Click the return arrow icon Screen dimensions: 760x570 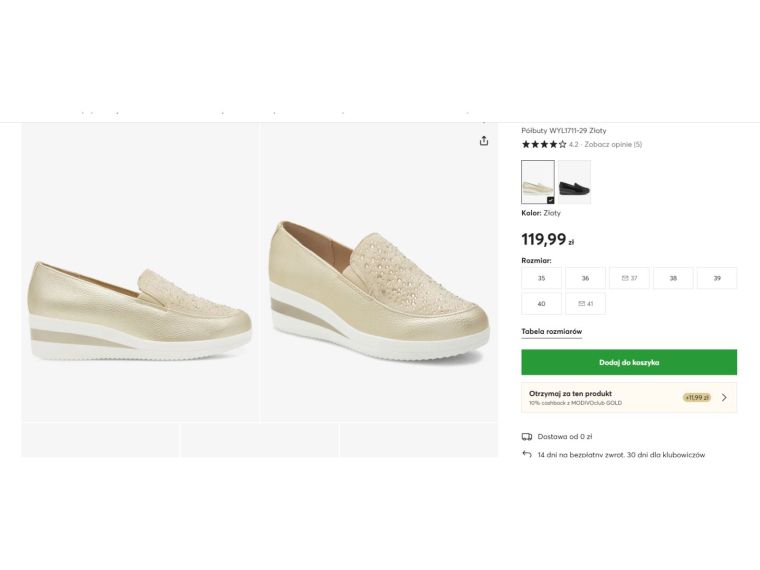click(527, 454)
